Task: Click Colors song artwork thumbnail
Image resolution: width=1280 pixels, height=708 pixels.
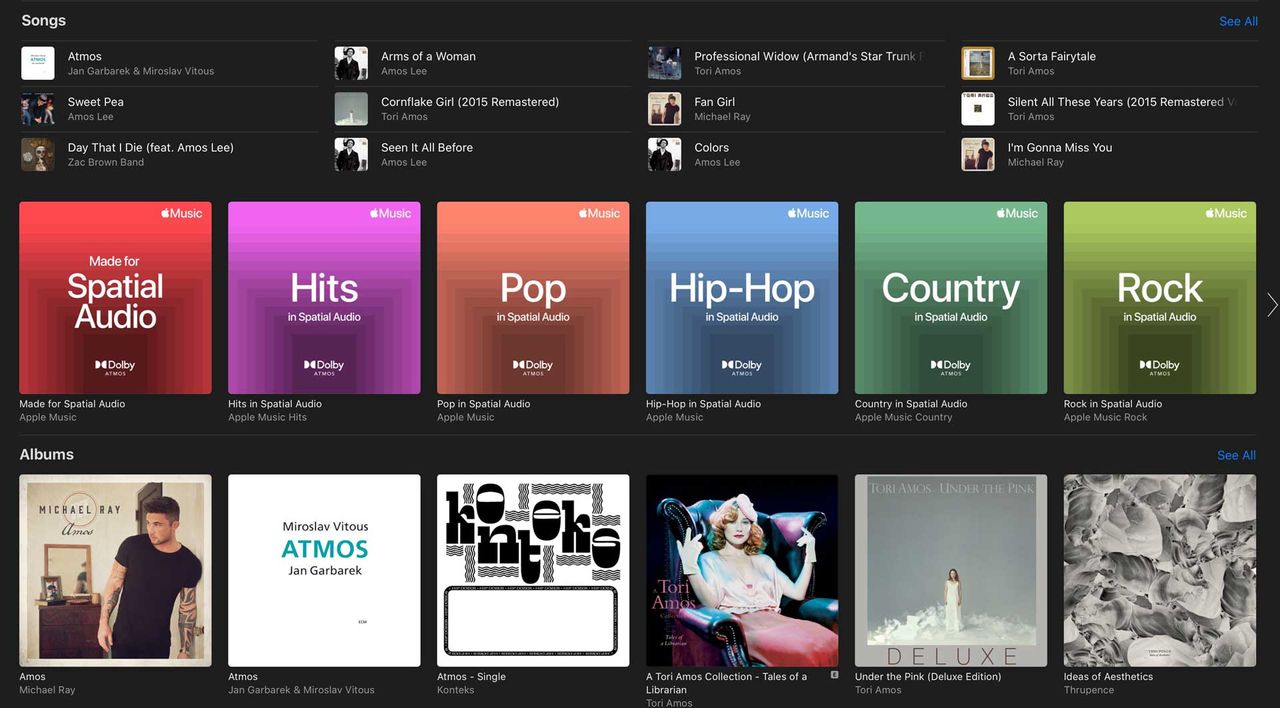Action: pos(665,154)
